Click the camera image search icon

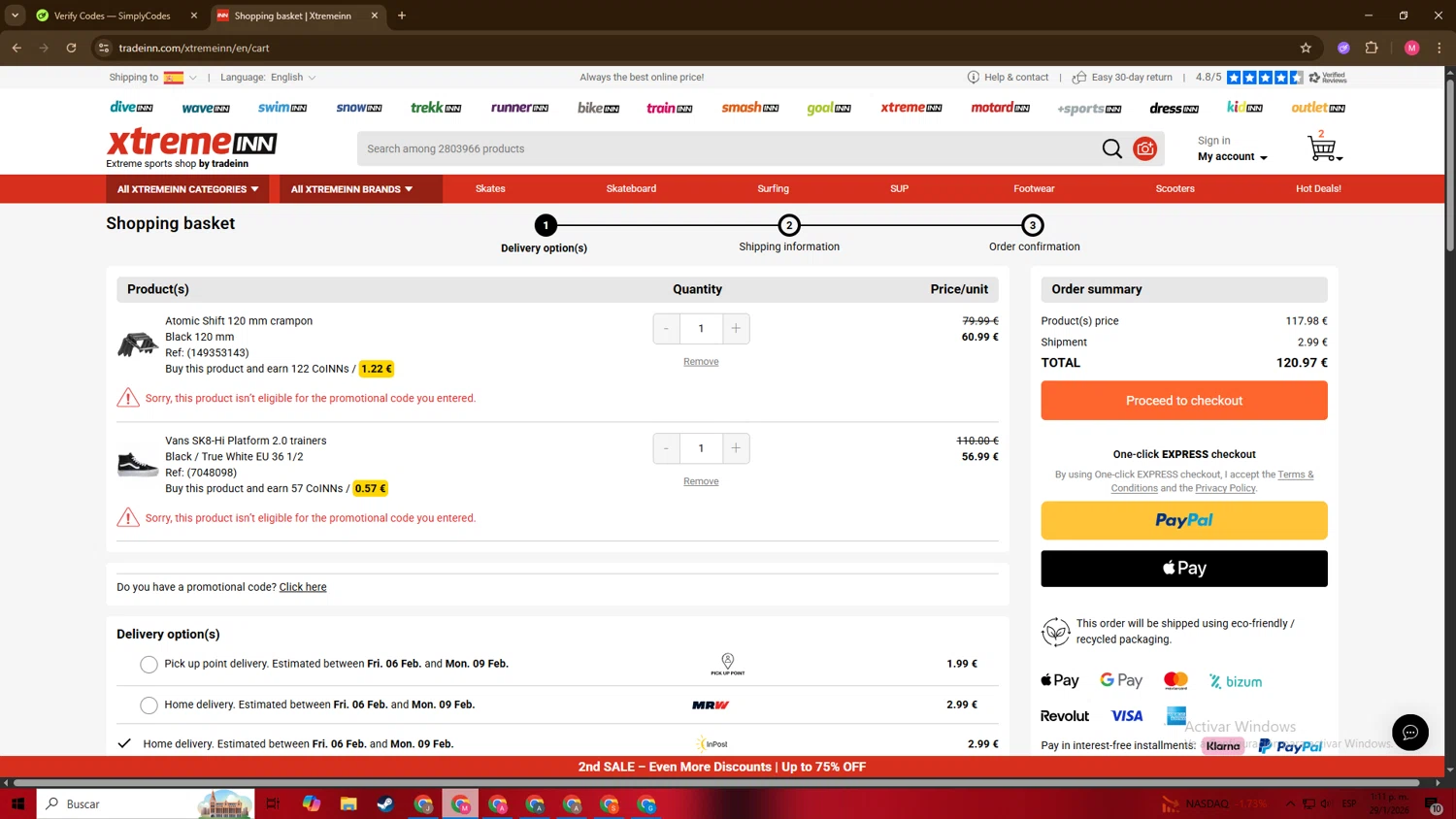[1145, 148]
